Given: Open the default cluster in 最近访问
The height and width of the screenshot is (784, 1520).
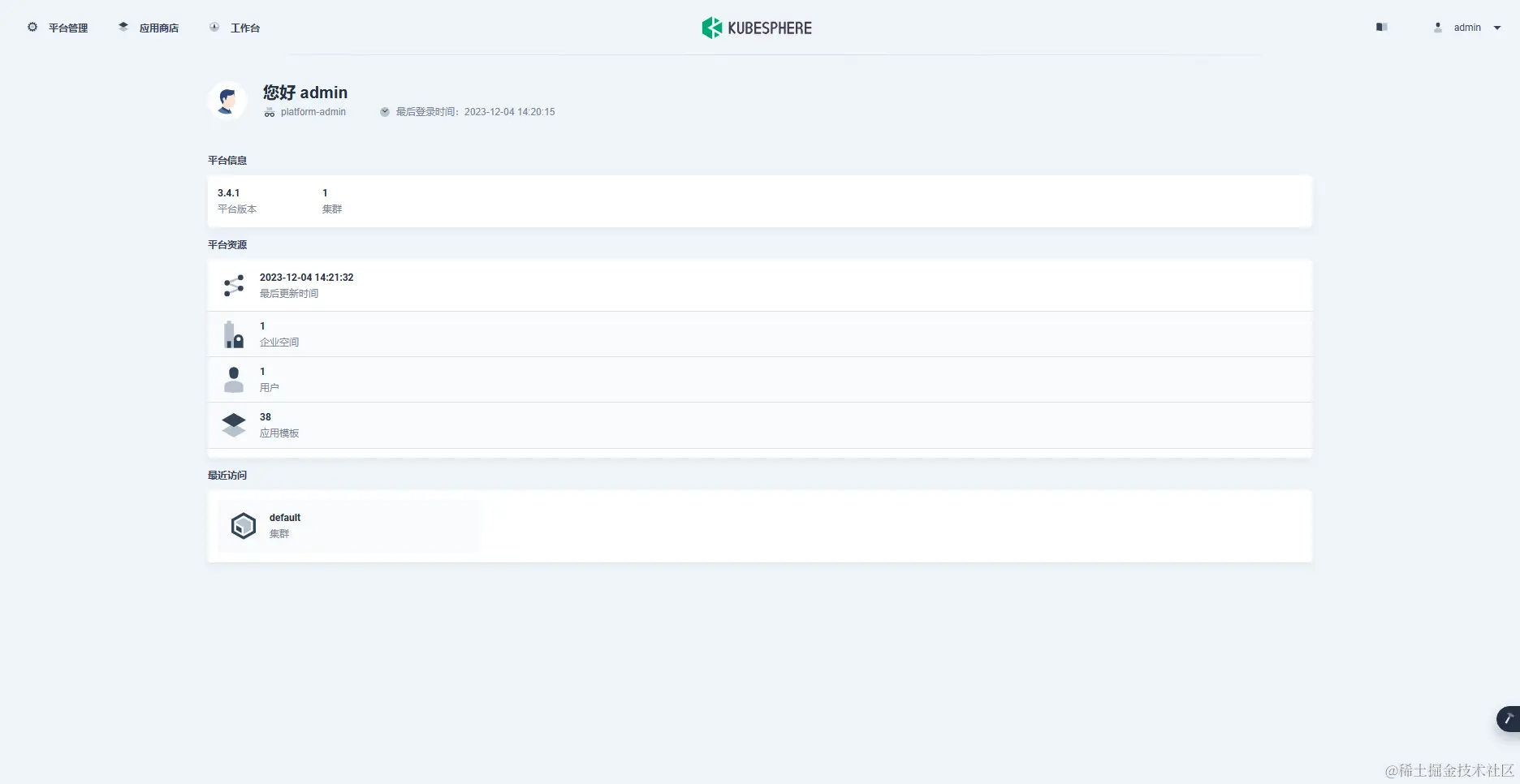Looking at the screenshot, I should click(348, 526).
